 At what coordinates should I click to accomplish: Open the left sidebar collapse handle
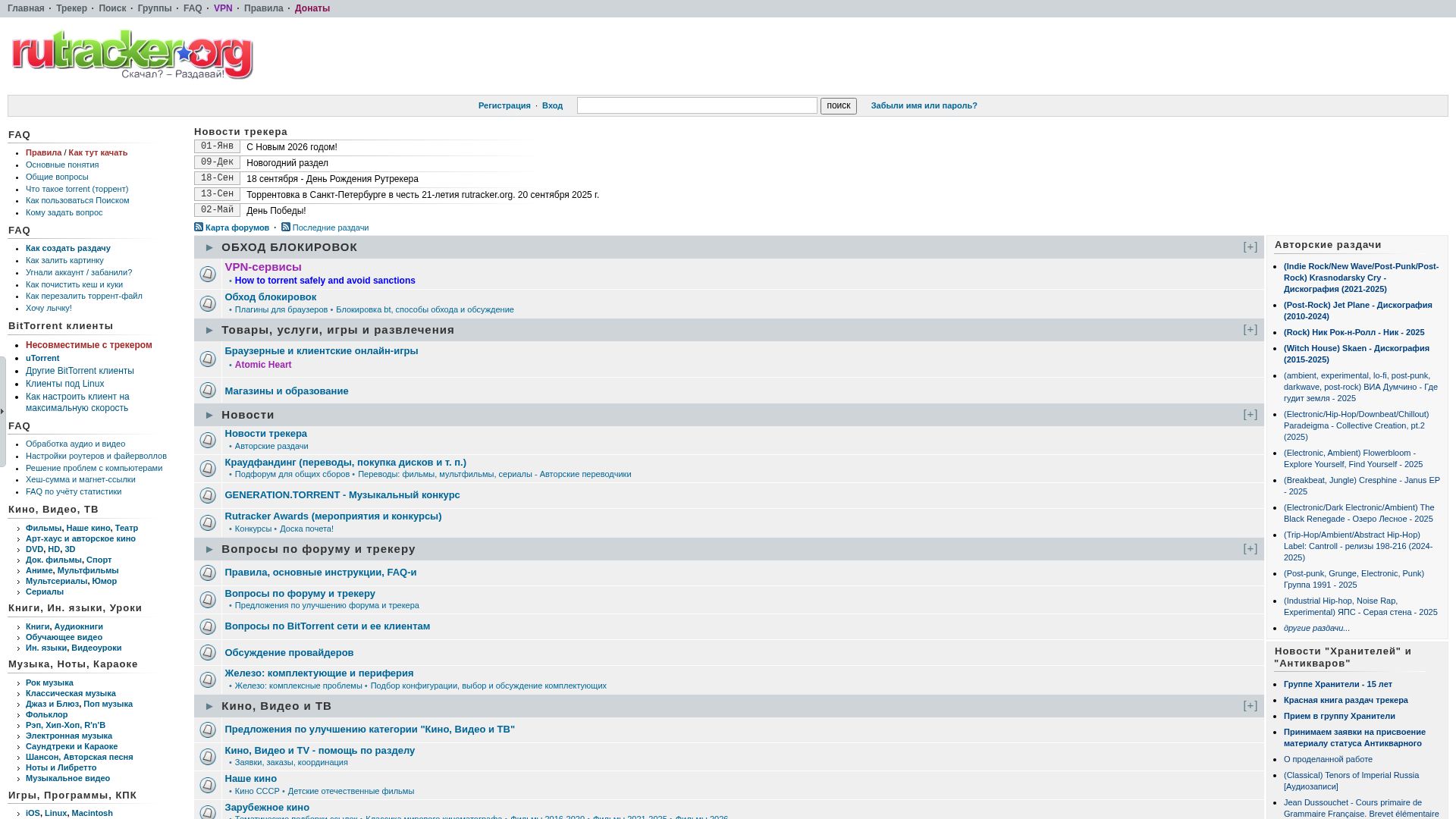3,411
